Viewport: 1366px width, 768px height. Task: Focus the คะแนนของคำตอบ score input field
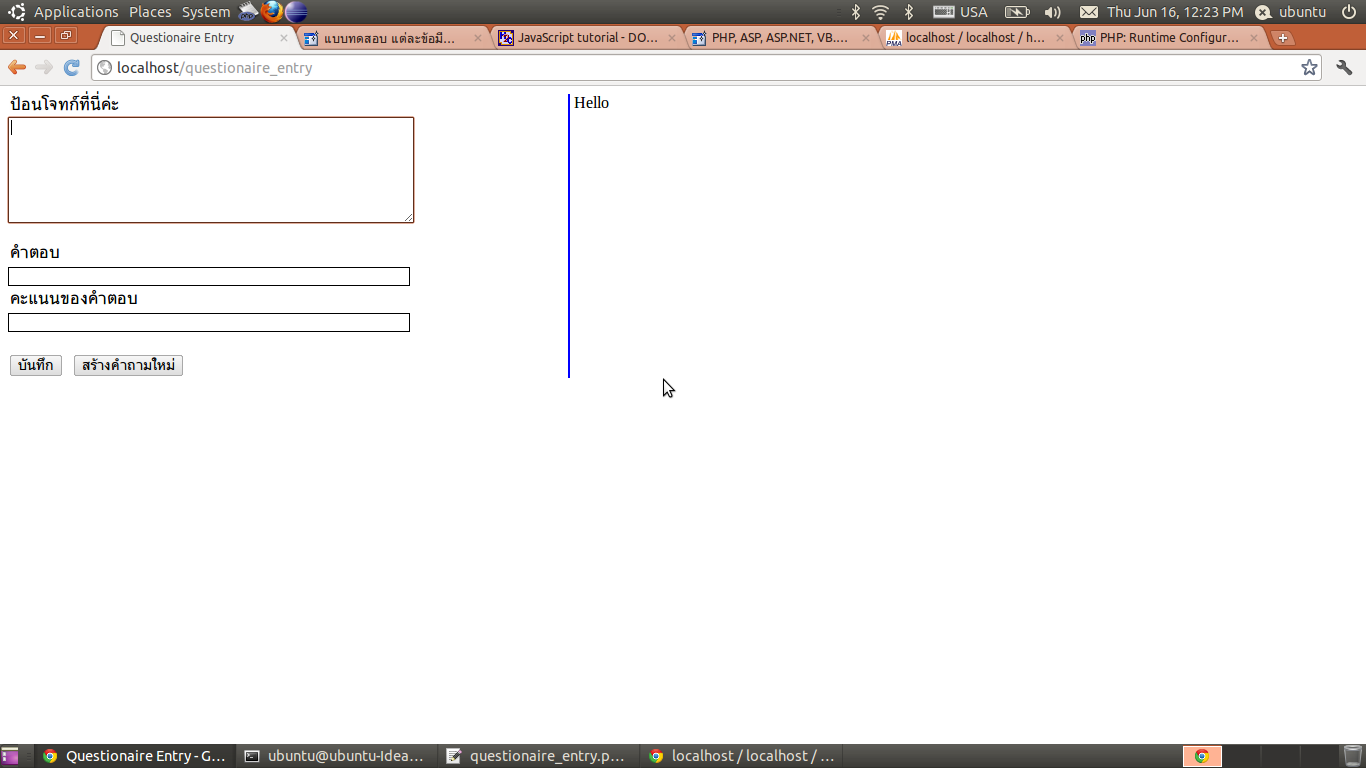[209, 323]
